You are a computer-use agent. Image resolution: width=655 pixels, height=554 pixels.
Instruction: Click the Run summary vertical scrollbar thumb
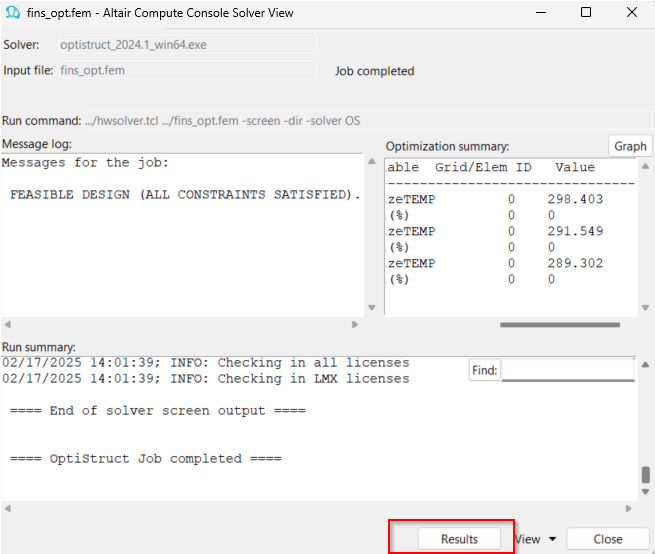645,475
